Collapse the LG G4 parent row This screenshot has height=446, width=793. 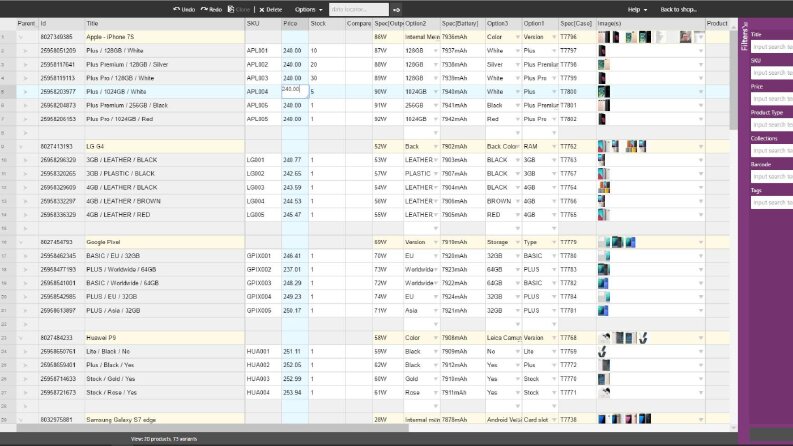coord(21,147)
